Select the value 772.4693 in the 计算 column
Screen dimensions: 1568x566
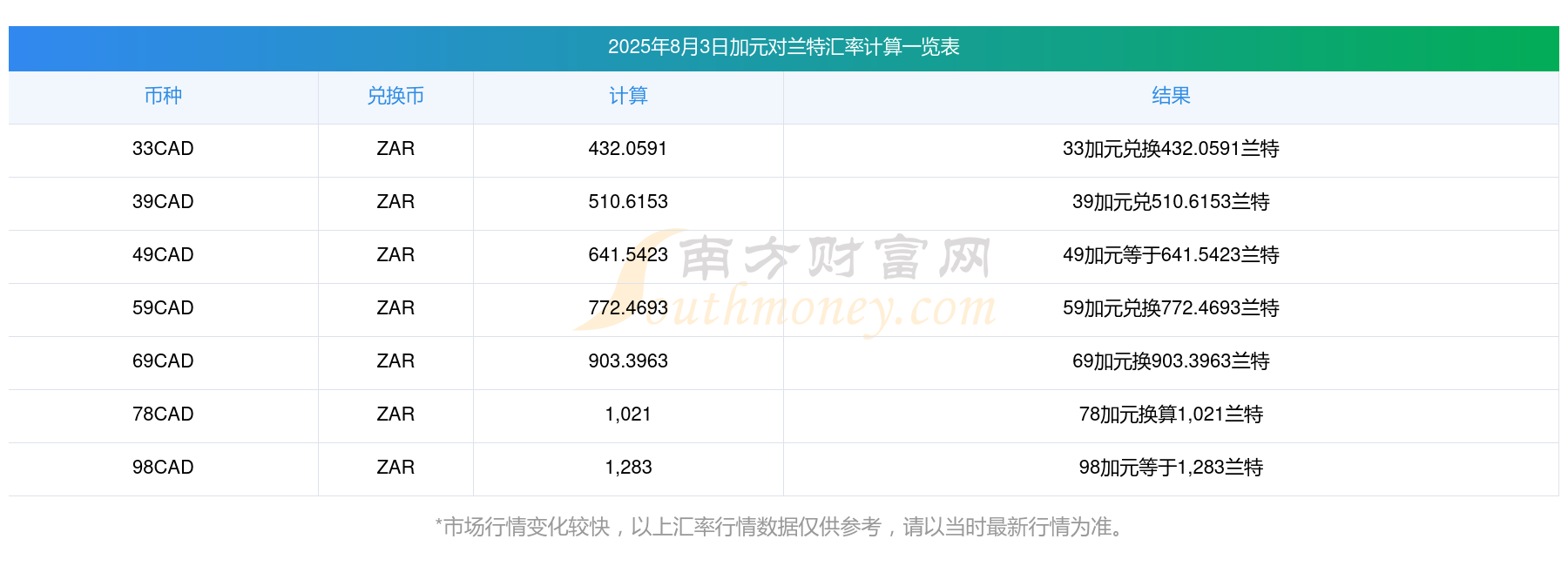tap(628, 308)
